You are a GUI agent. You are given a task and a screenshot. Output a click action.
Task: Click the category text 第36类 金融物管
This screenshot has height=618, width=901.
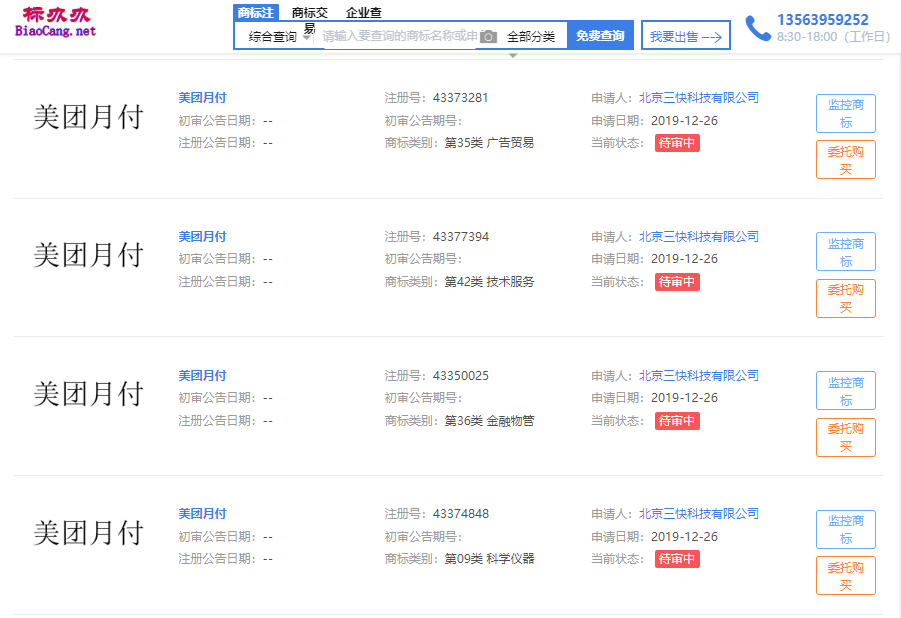(489, 421)
